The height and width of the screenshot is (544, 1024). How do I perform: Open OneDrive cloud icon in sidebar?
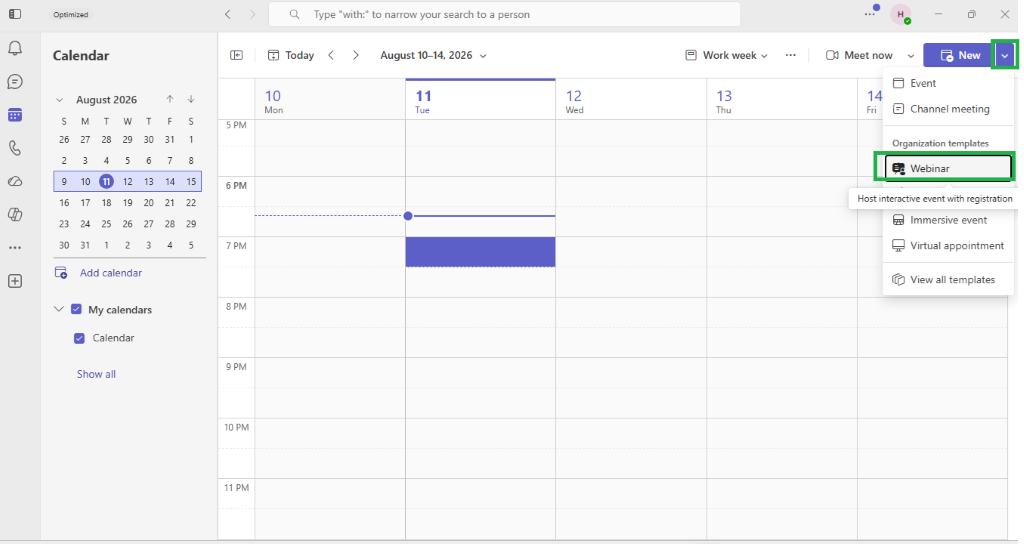[15, 182]
